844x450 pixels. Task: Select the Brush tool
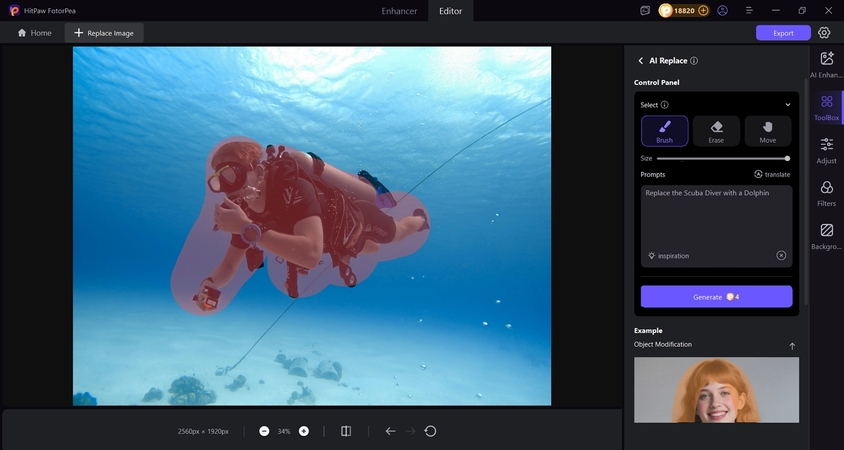pos(664,131)
